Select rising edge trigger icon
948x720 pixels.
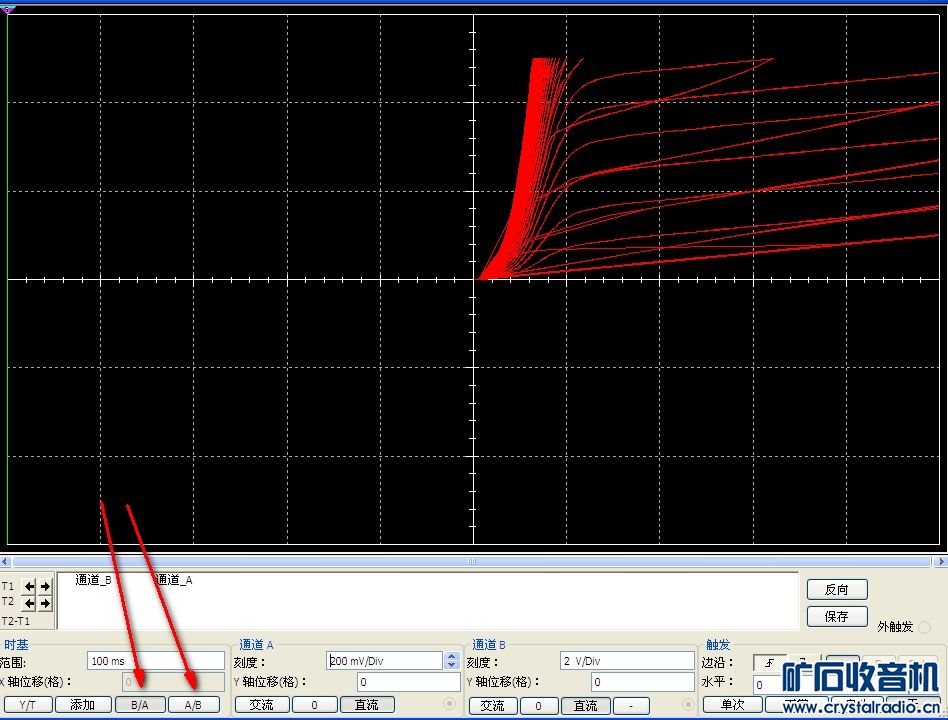tap(768, 662)
